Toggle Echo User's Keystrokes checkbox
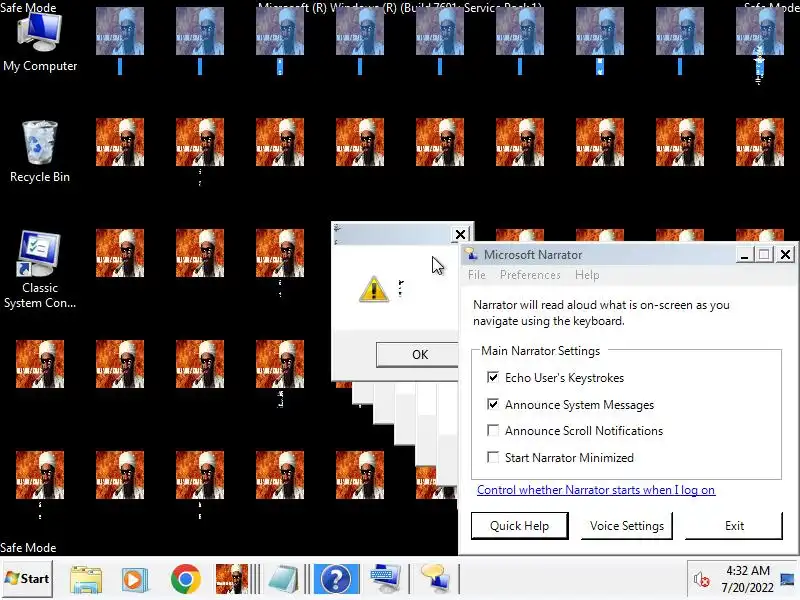 point(493,378)
